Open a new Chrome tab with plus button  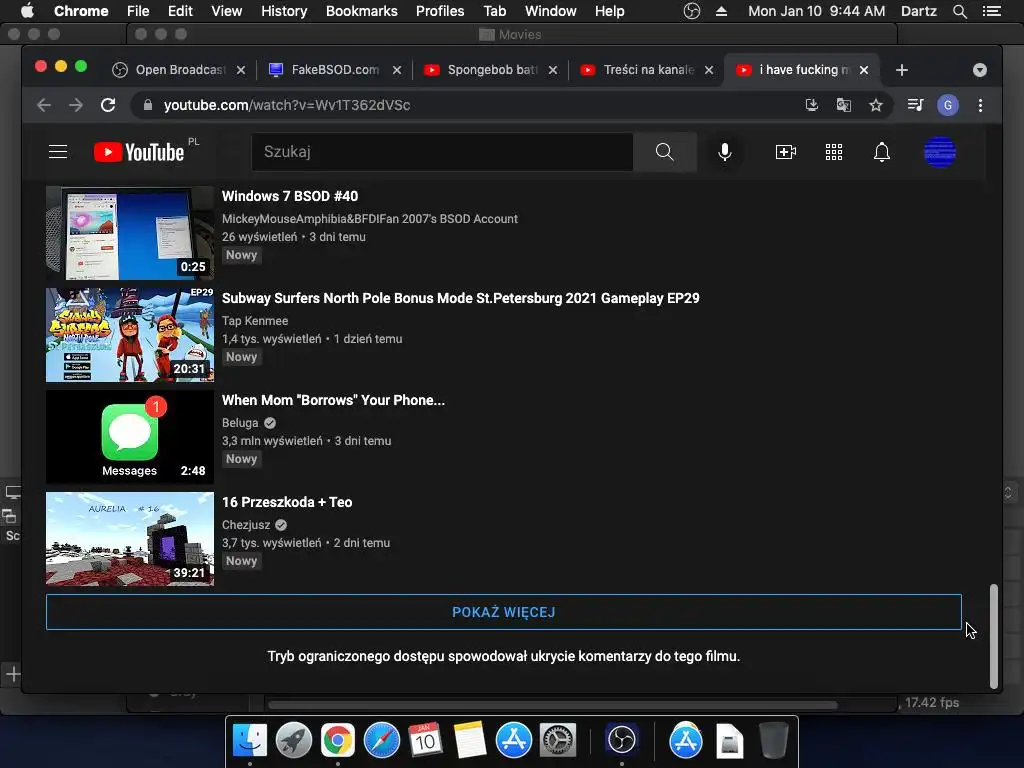[902, 70]
